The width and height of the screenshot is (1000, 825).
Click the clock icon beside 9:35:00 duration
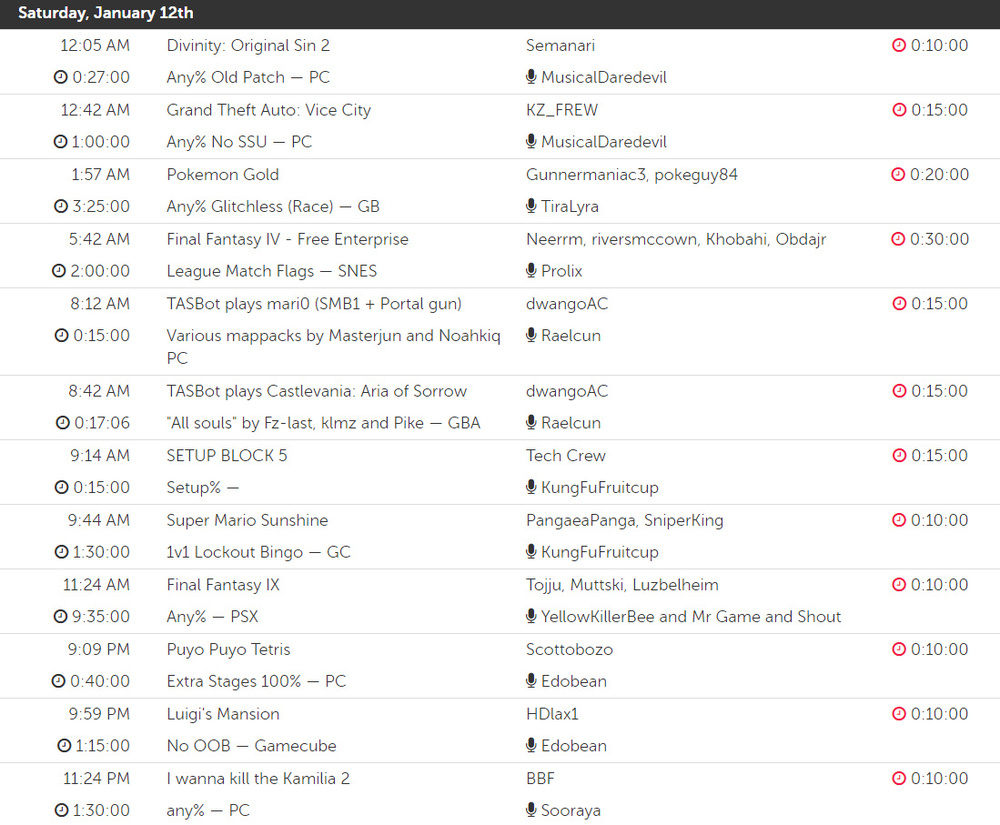60,617
